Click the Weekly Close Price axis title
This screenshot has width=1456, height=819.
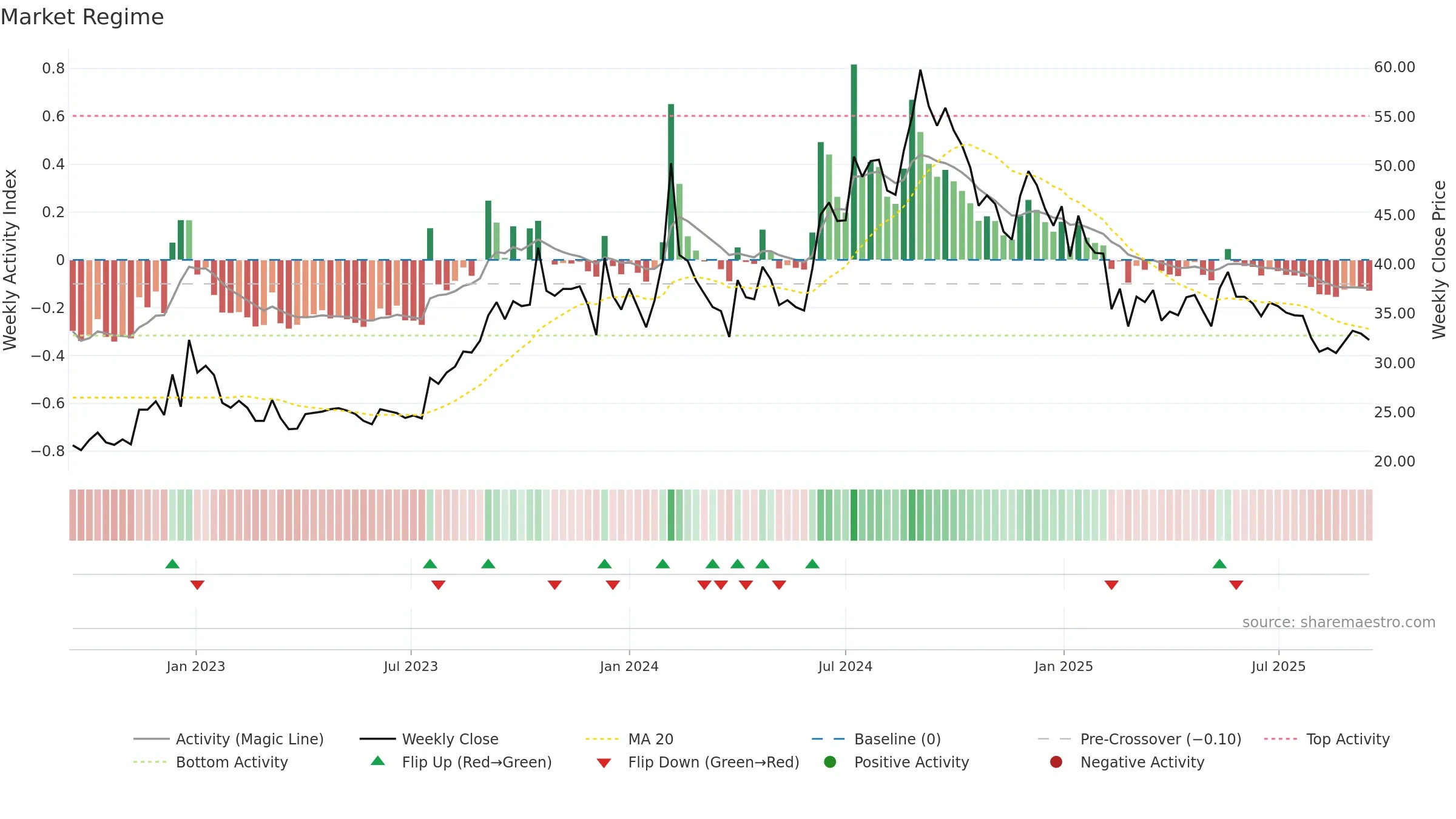point(1439,260)
